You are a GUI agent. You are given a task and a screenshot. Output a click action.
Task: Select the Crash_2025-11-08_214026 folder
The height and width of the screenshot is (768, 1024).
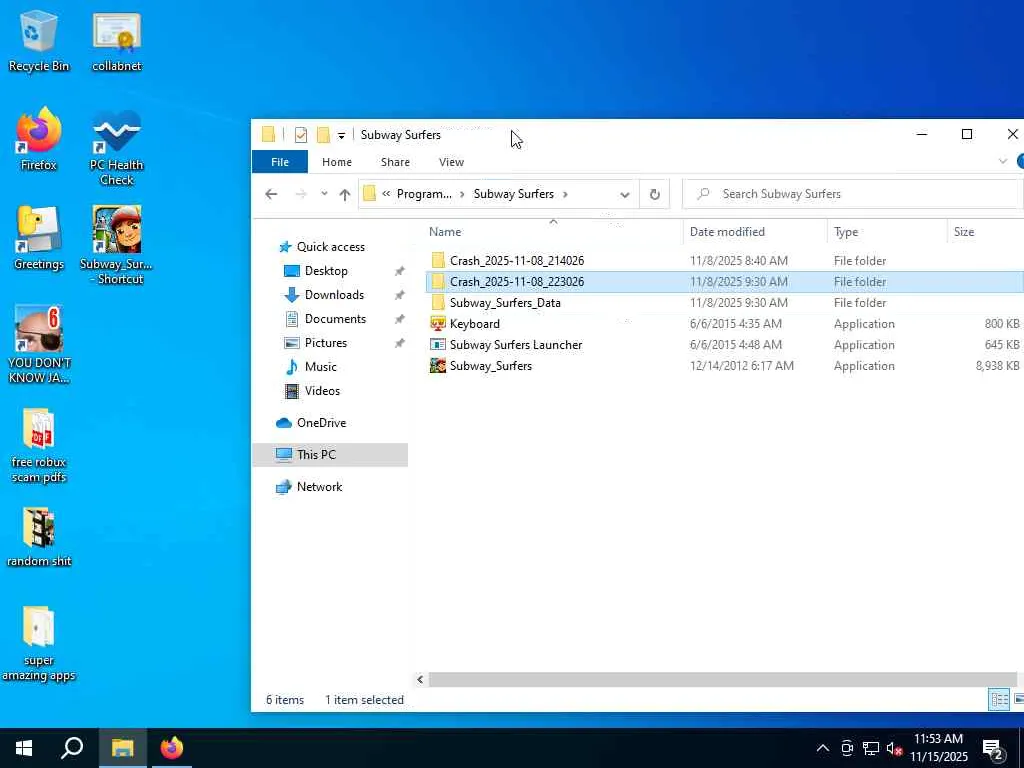click(x=724, y=261)
